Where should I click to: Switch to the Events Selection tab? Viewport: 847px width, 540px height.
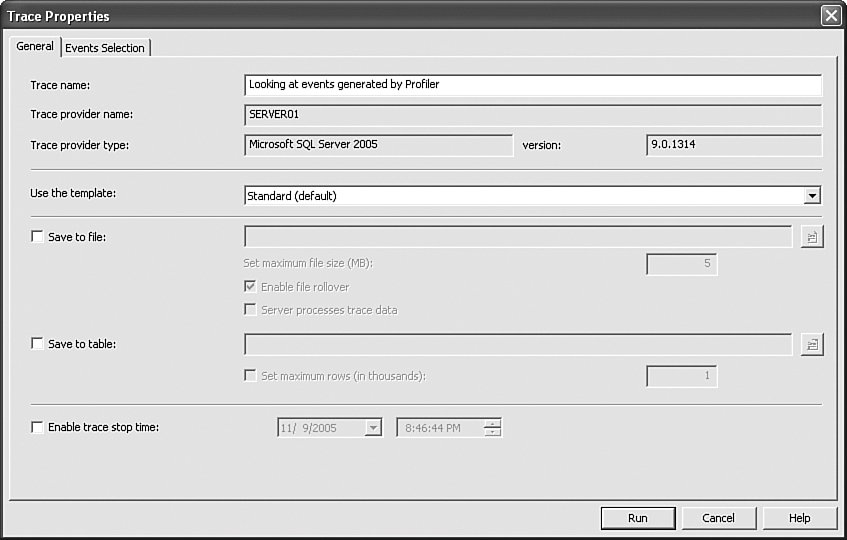(105, 48)
